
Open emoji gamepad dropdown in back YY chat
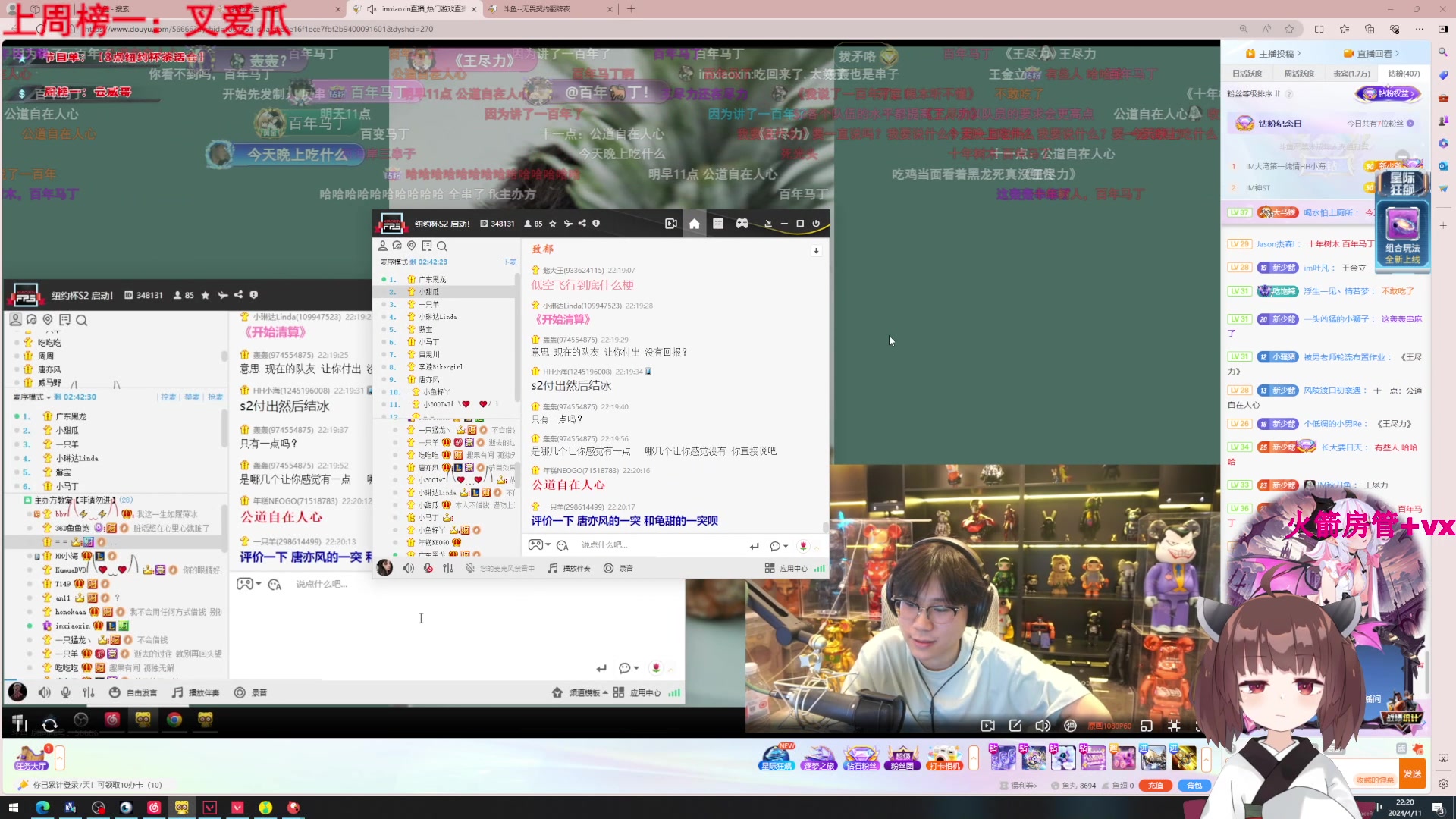[249, 584]
